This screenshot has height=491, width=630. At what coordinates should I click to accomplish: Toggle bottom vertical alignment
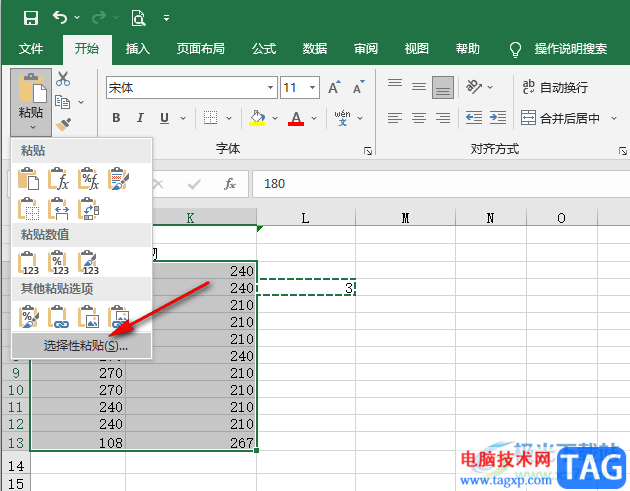coord(443,87)
